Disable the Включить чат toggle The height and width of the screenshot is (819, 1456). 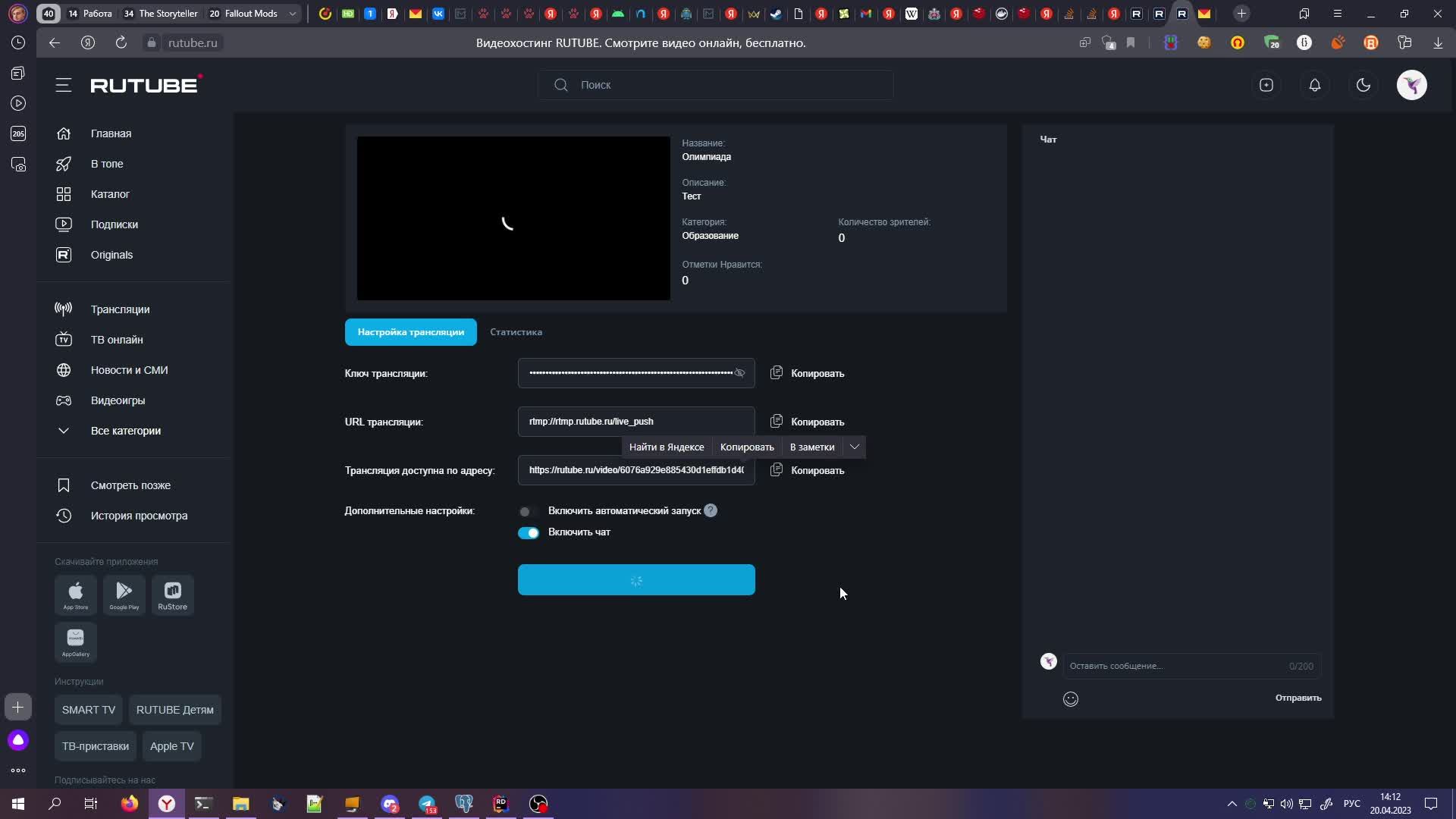529,533
